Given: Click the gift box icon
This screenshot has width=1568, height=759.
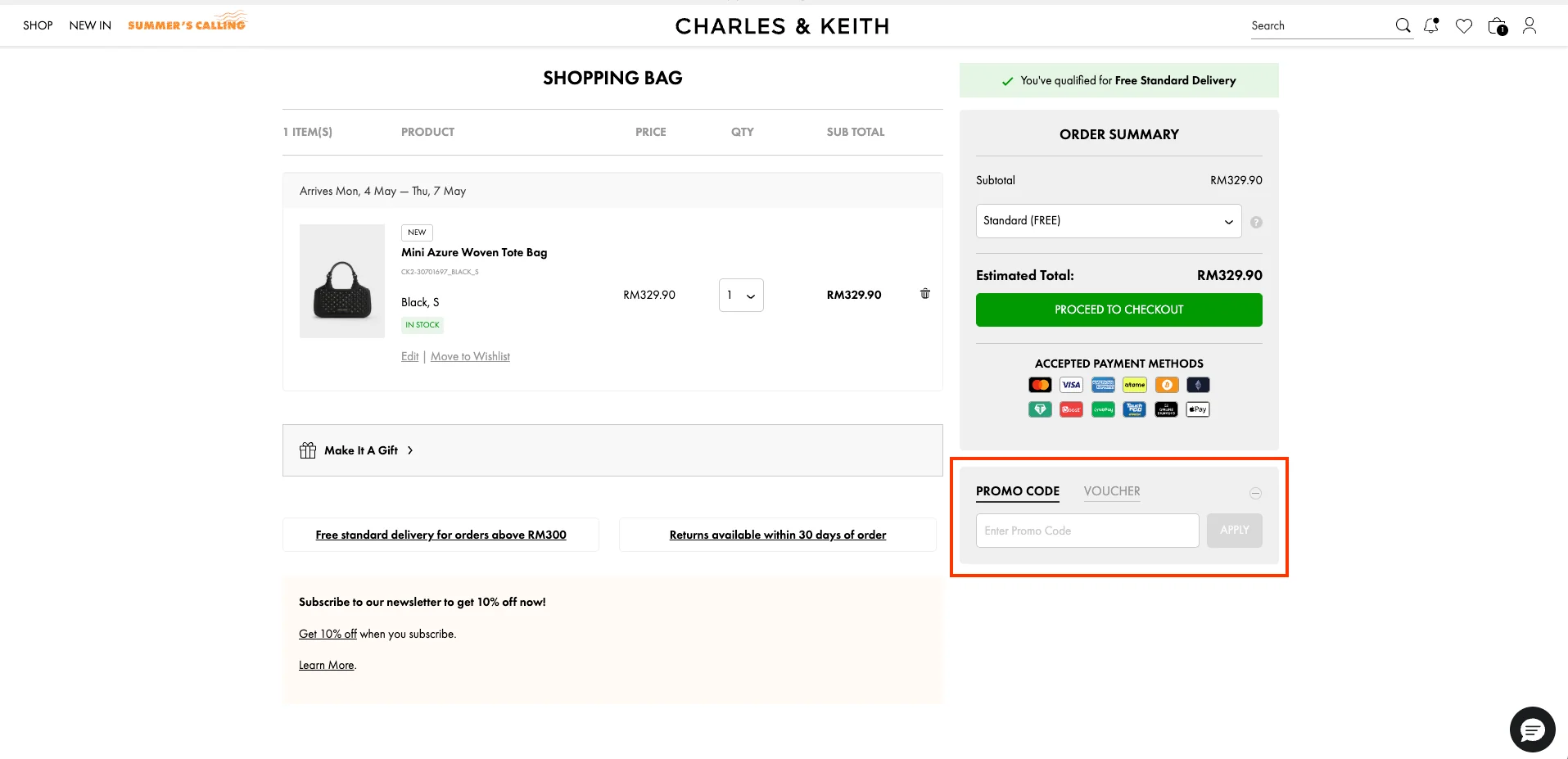Looking at the screenshot, I should point(308,450).
